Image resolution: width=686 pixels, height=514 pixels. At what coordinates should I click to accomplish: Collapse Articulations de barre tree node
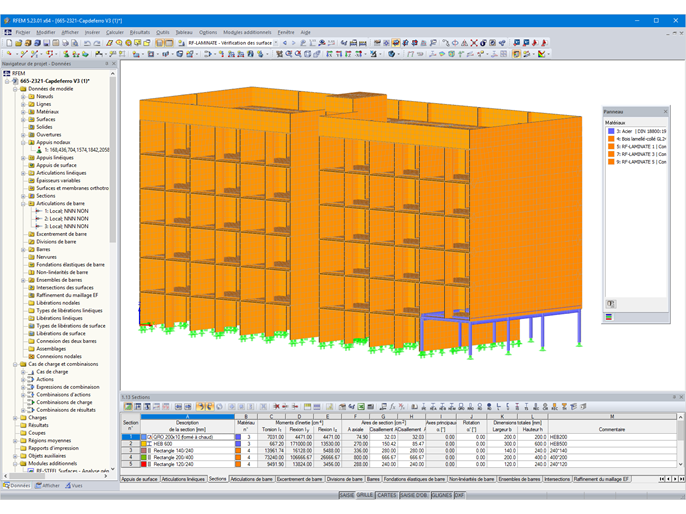pyautogui.click(x=23, y=203)
